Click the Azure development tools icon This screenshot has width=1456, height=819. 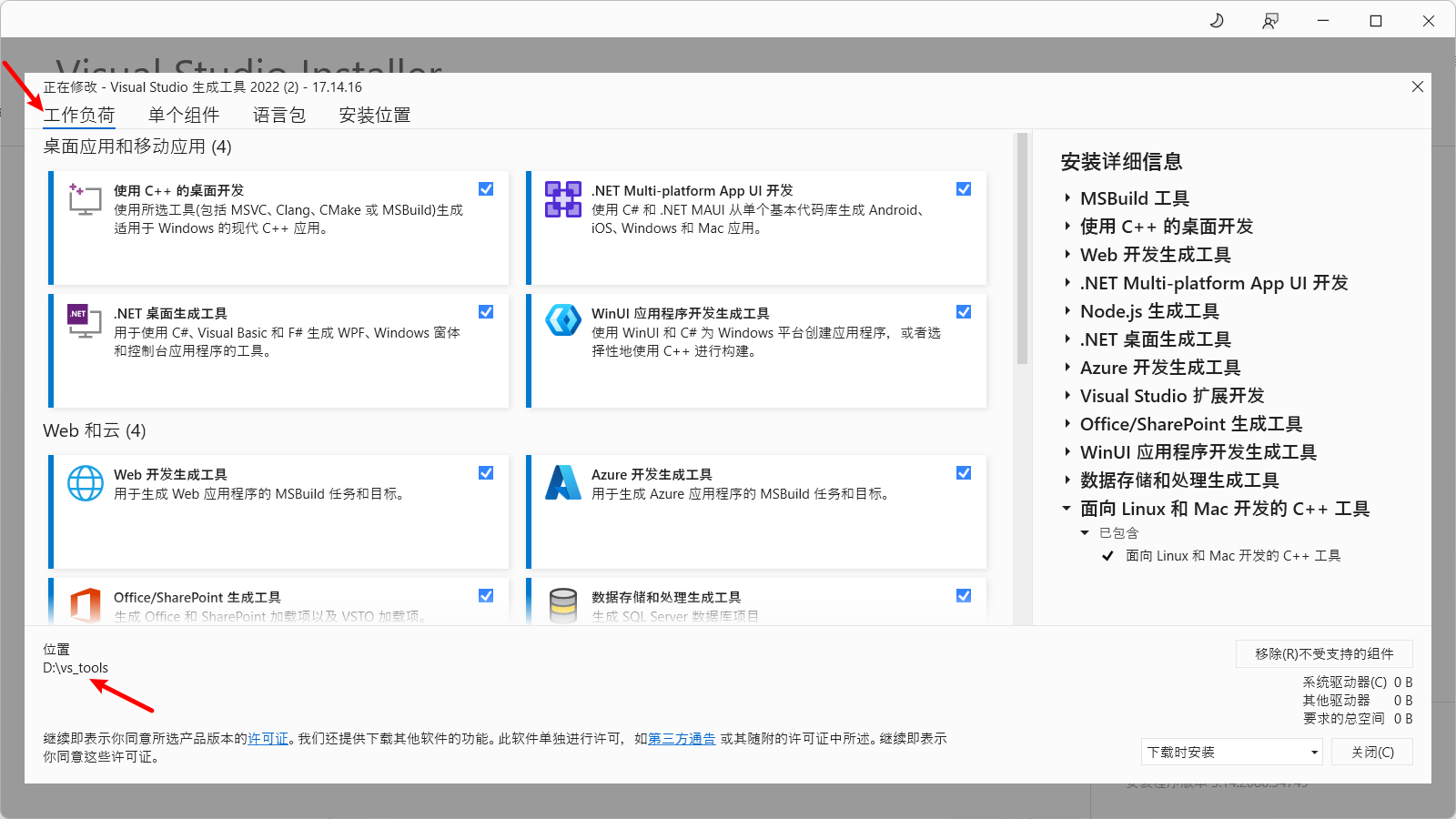(x=562, y=483)
